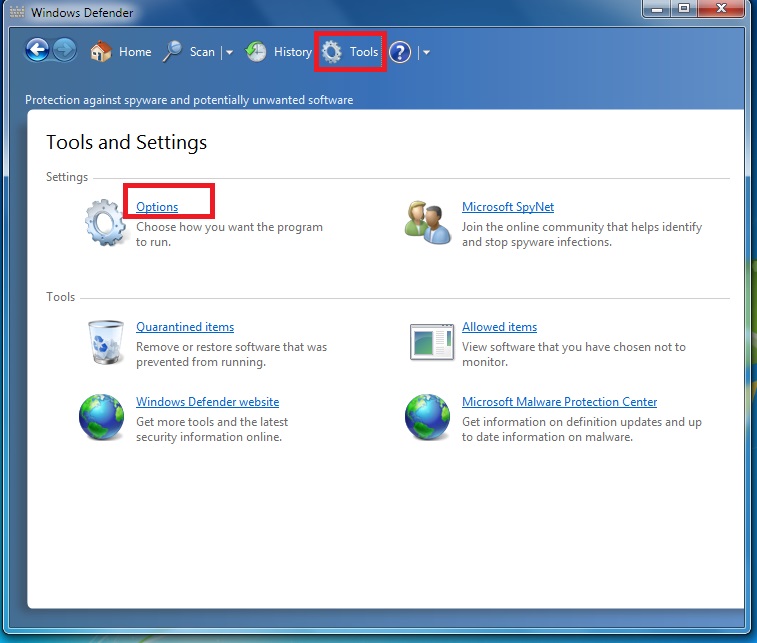Open the Home page label
Screen dimensions: 757x643
[x=135, y=52]
